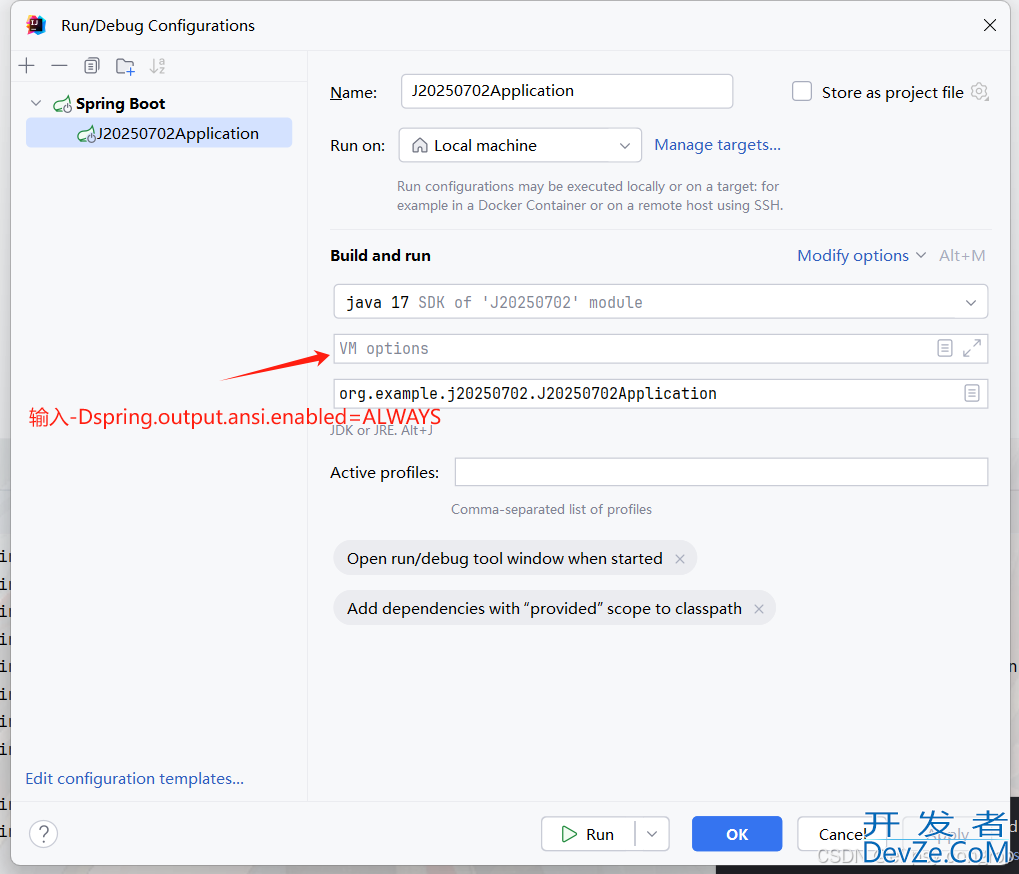
Task: Remove the selected configuration
Action: pyautogui.click(x=59, y=66)
